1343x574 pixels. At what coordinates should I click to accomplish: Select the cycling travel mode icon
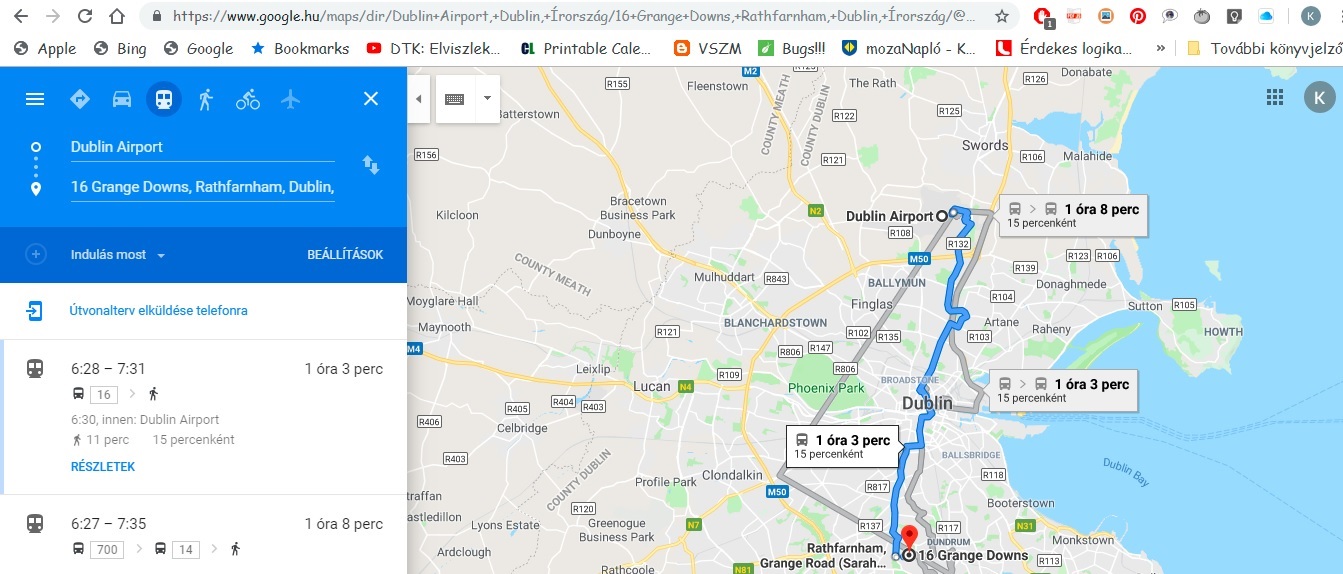click(248, 99)
